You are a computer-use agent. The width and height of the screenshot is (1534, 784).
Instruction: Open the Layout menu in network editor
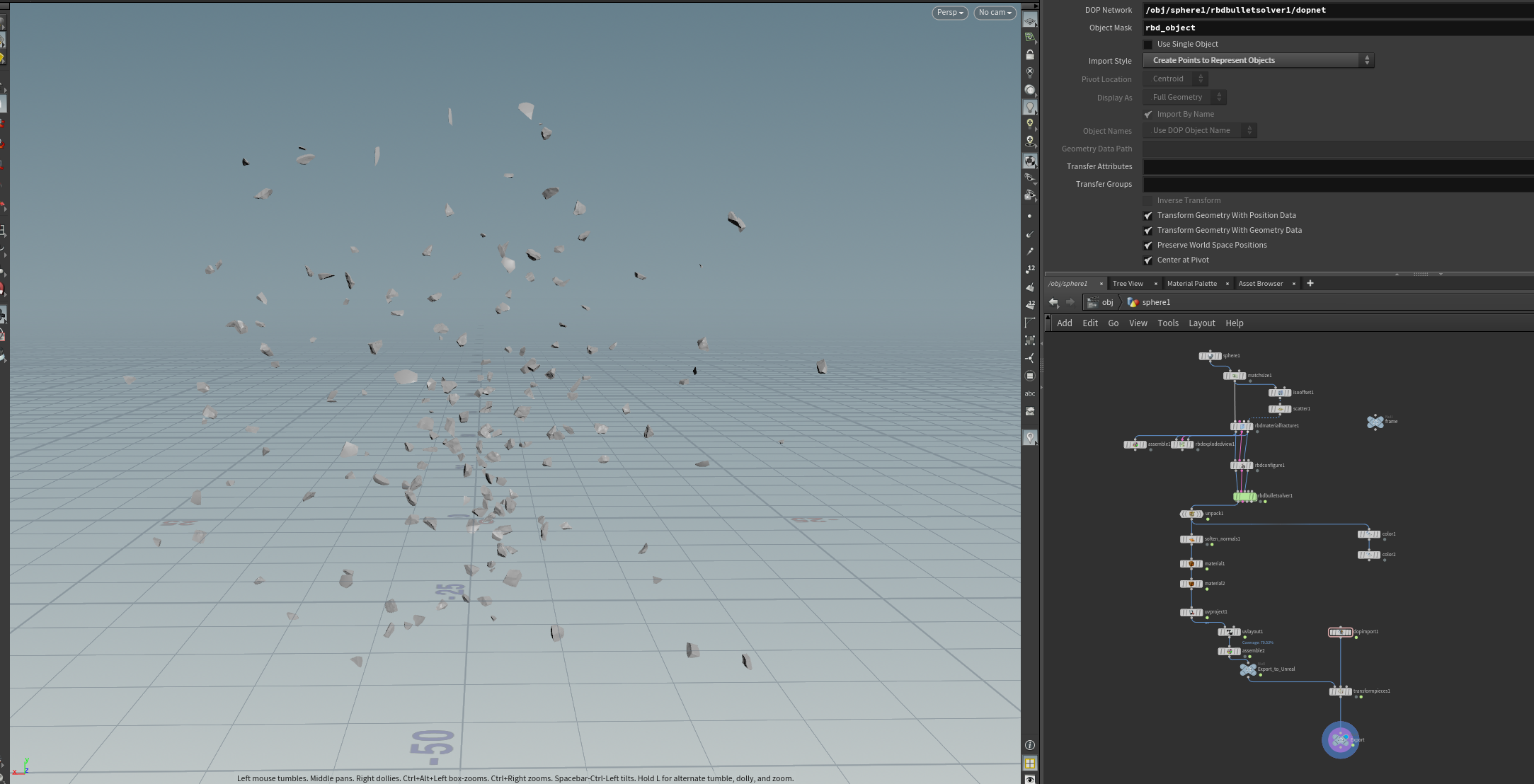point(1201,323)
